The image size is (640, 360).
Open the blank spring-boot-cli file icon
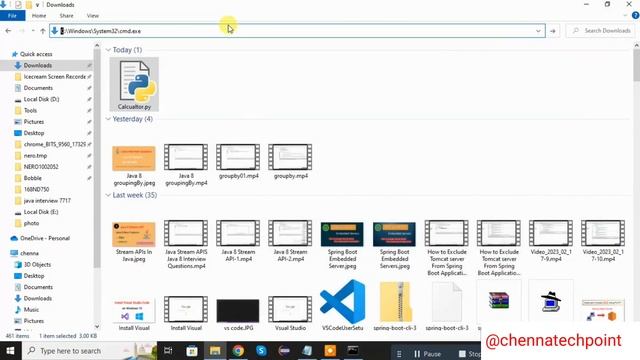pyautogui.click(x=447, y=302)
